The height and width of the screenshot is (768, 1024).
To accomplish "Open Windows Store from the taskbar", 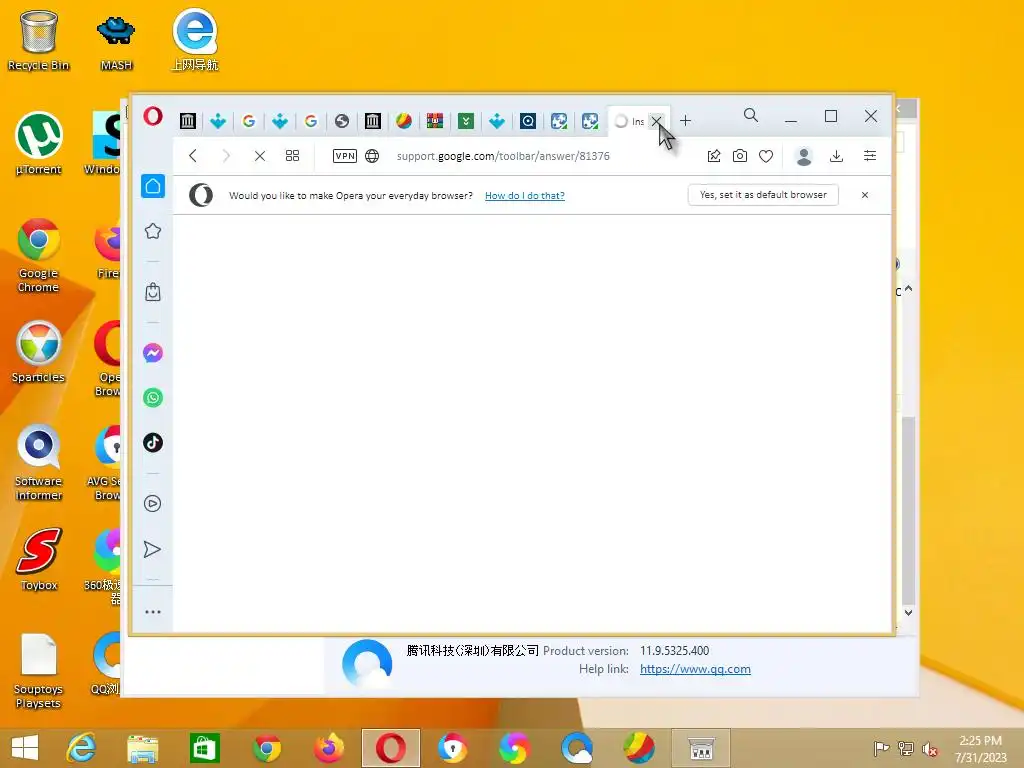I will pos(204,748).
